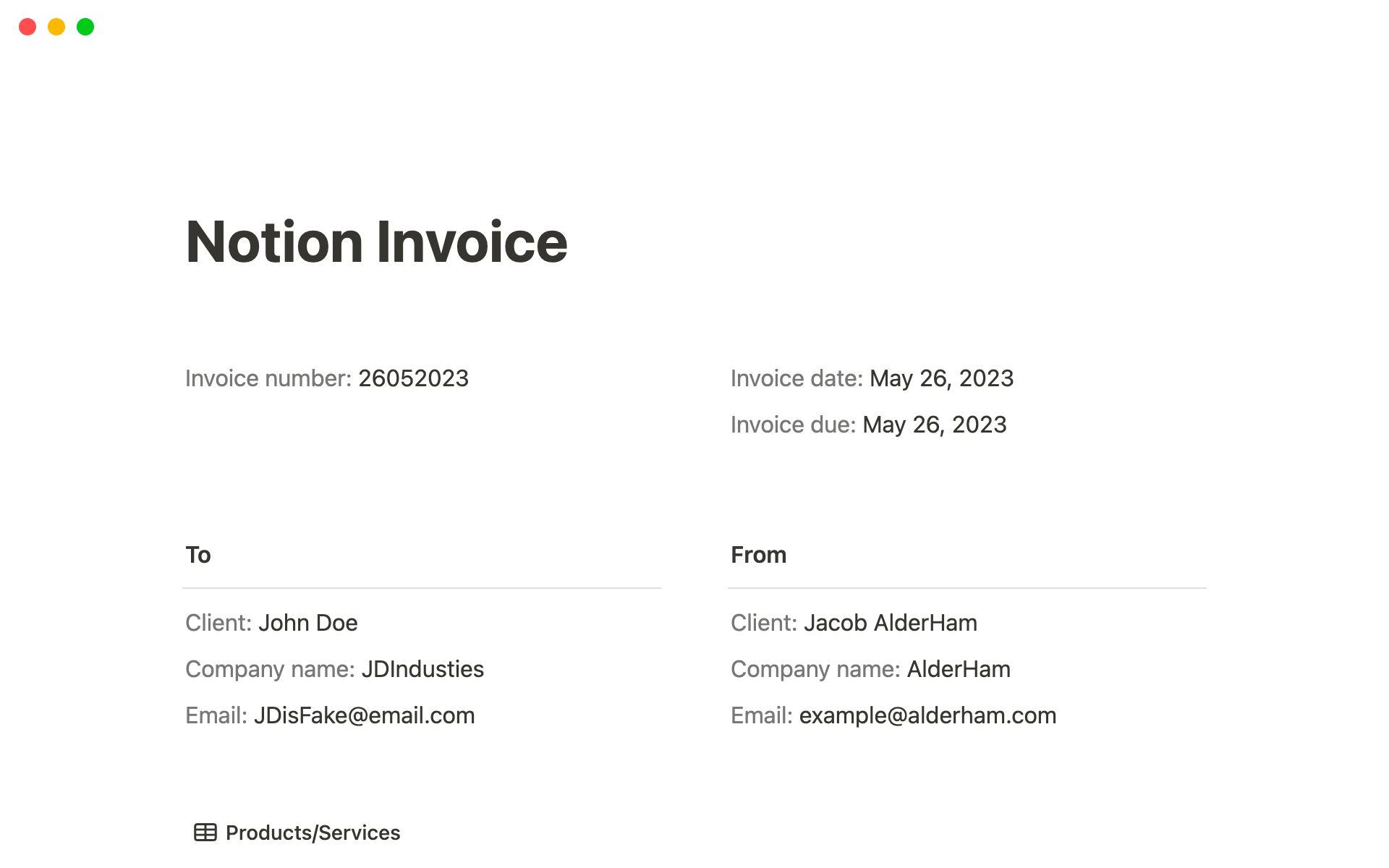Click the Invoice date value May 26, 2023
The image size is (1389, 868).
941,378
